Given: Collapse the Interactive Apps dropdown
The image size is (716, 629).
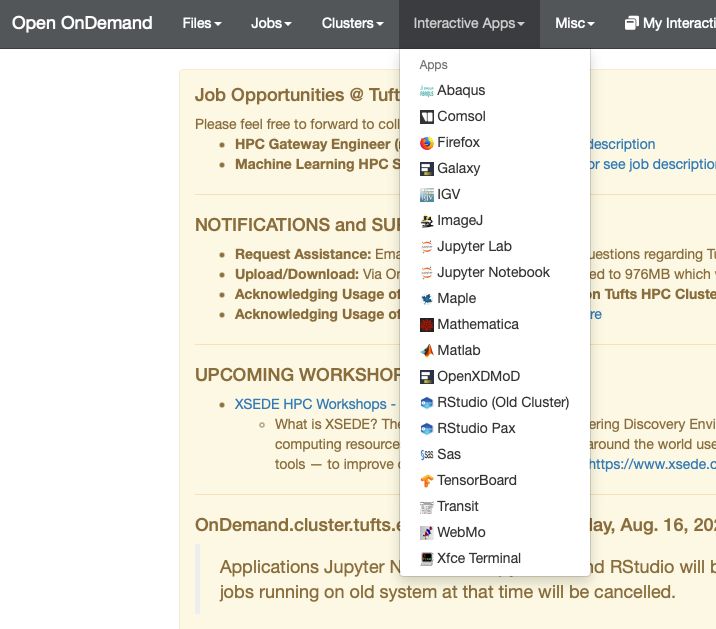Looking at the screenshot, I should point(469,23).
